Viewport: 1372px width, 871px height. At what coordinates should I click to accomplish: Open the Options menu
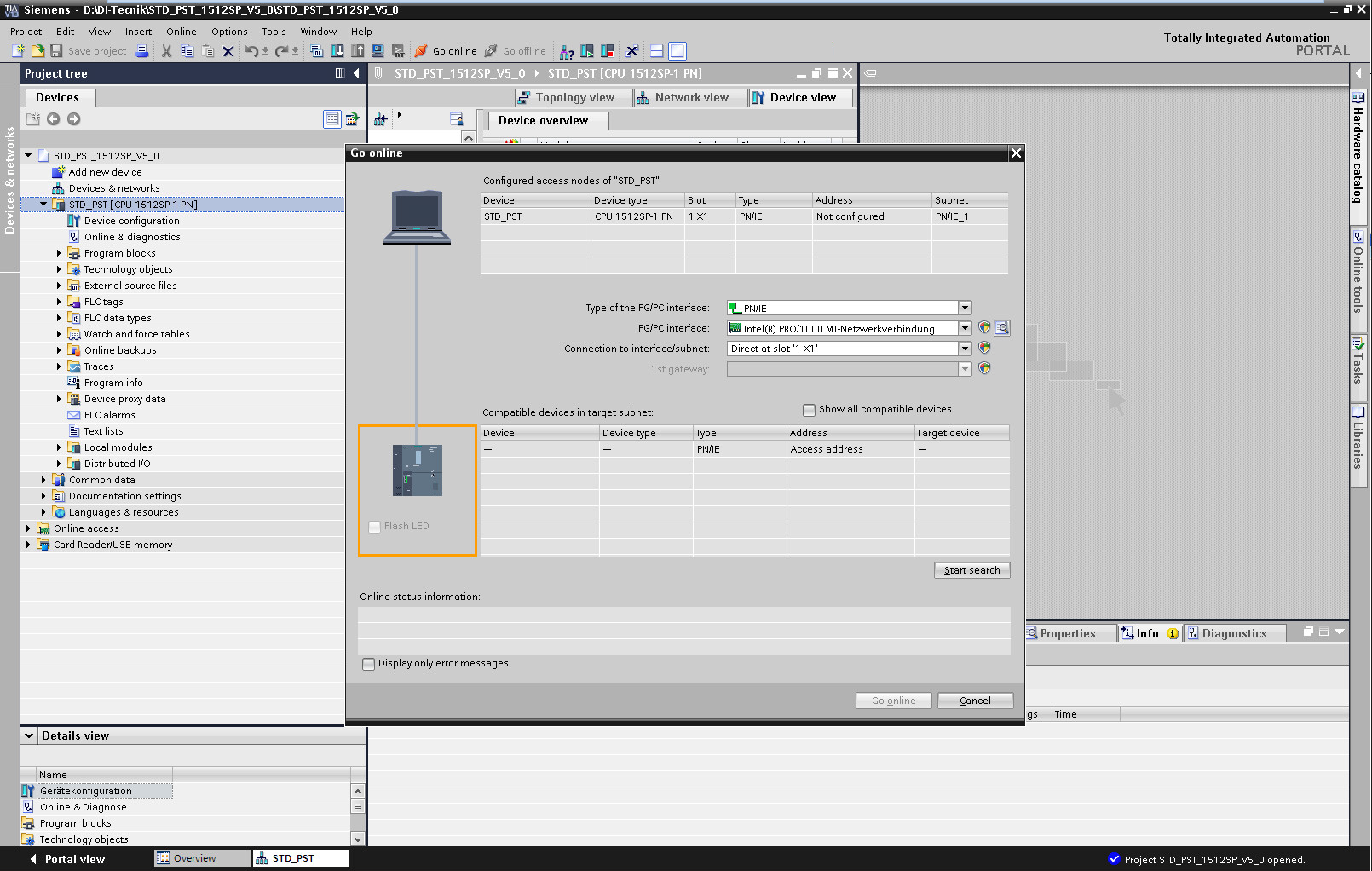coord(229,32)
